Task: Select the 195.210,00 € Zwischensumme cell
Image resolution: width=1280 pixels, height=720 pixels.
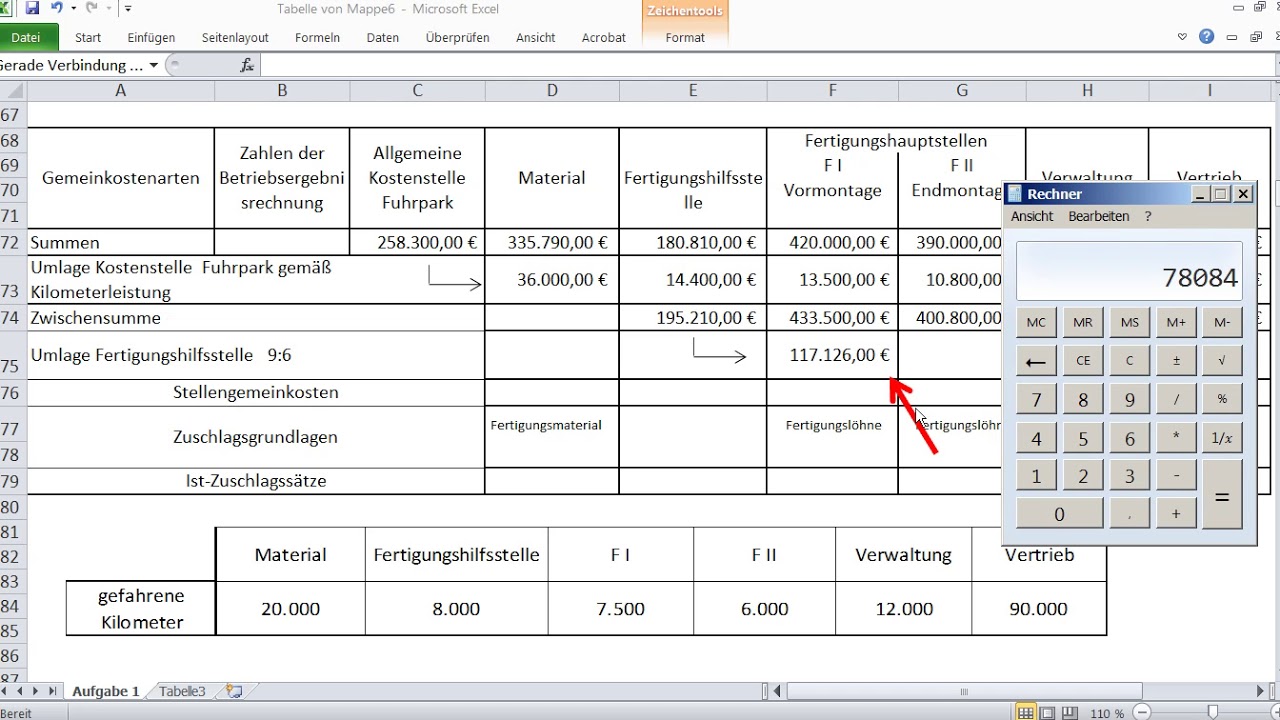Action: click(x=693, y=318)
